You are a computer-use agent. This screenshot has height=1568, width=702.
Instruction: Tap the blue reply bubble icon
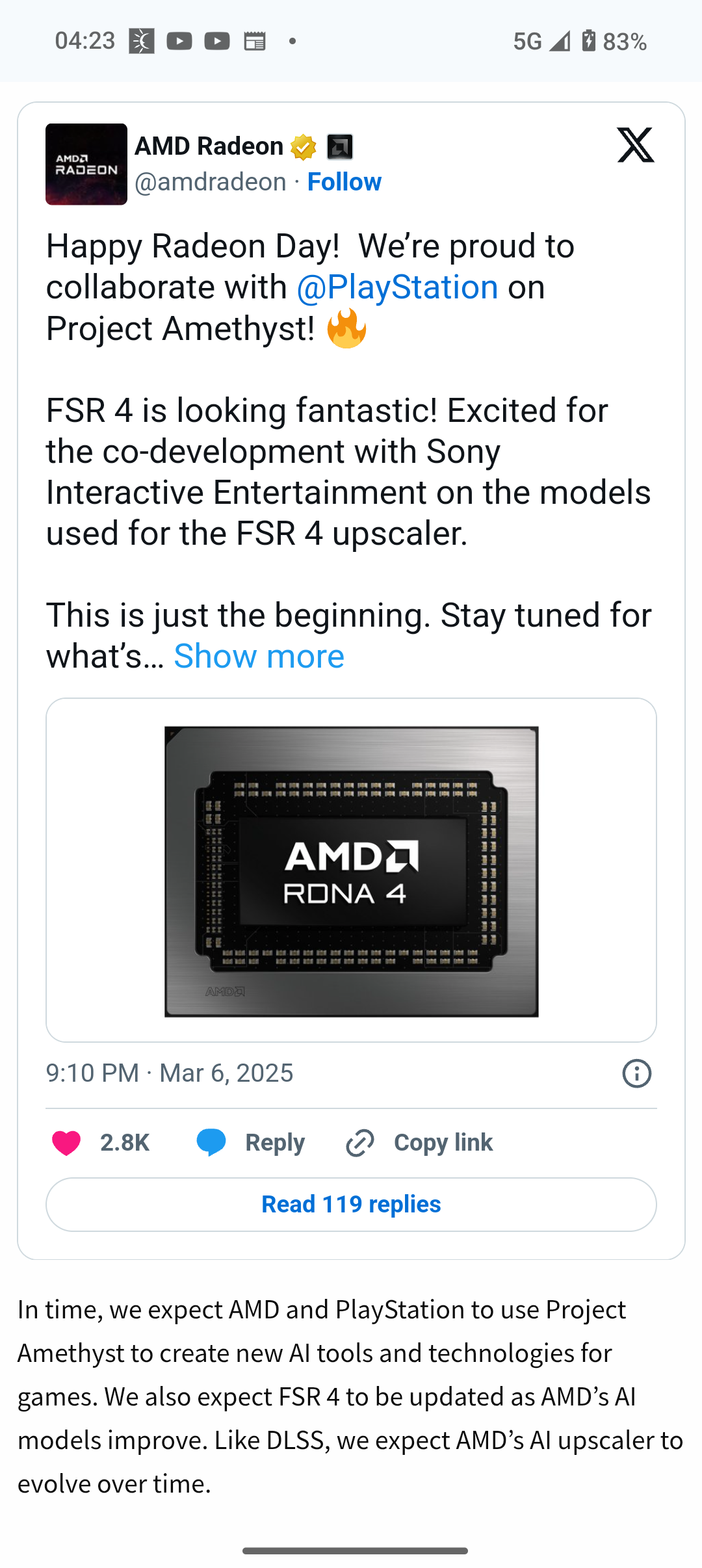pyautogui.click(x=211, y=1143)
